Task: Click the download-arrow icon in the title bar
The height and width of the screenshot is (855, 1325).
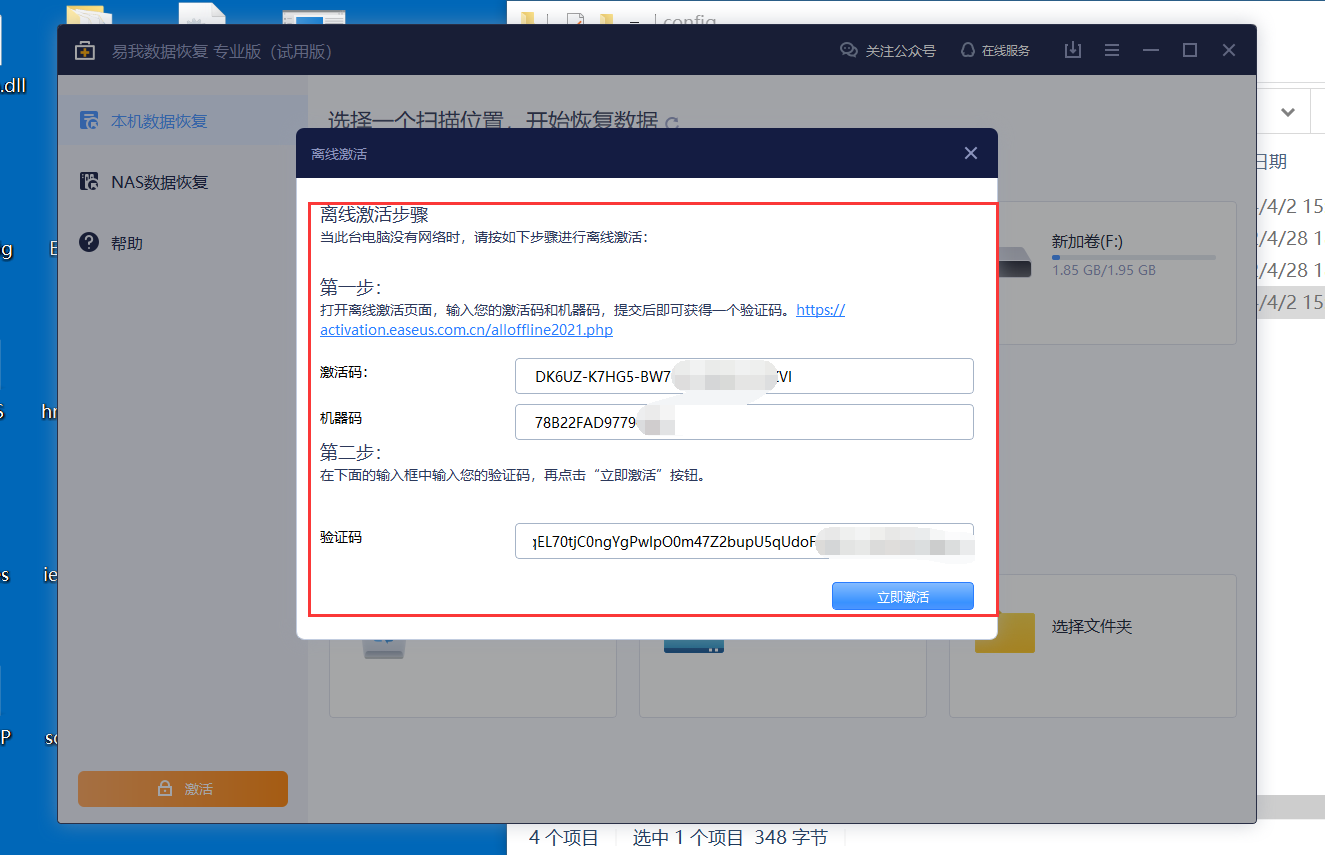Action: [1073, 50]
